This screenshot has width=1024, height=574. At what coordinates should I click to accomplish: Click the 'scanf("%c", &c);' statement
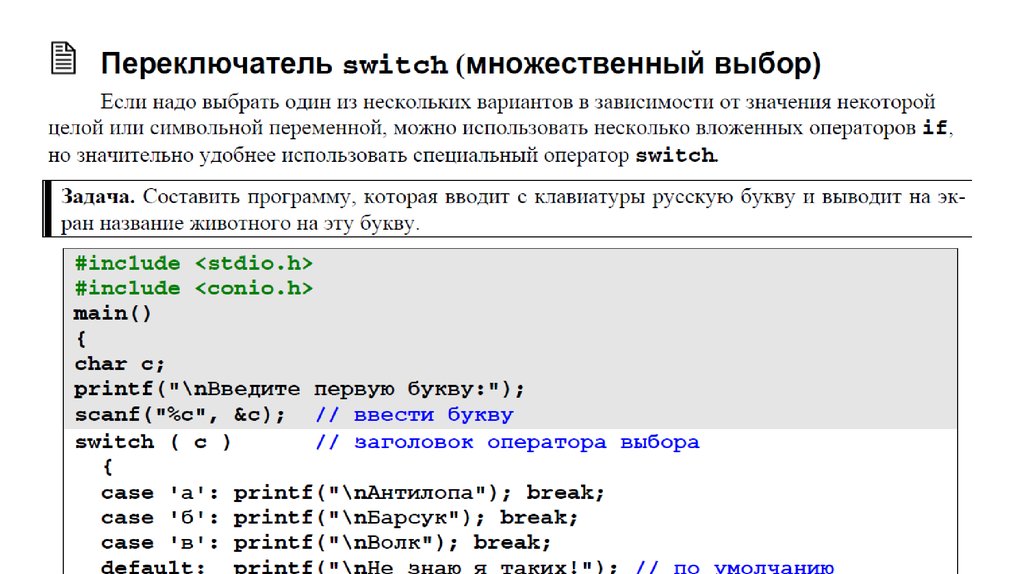coord(180,415)
